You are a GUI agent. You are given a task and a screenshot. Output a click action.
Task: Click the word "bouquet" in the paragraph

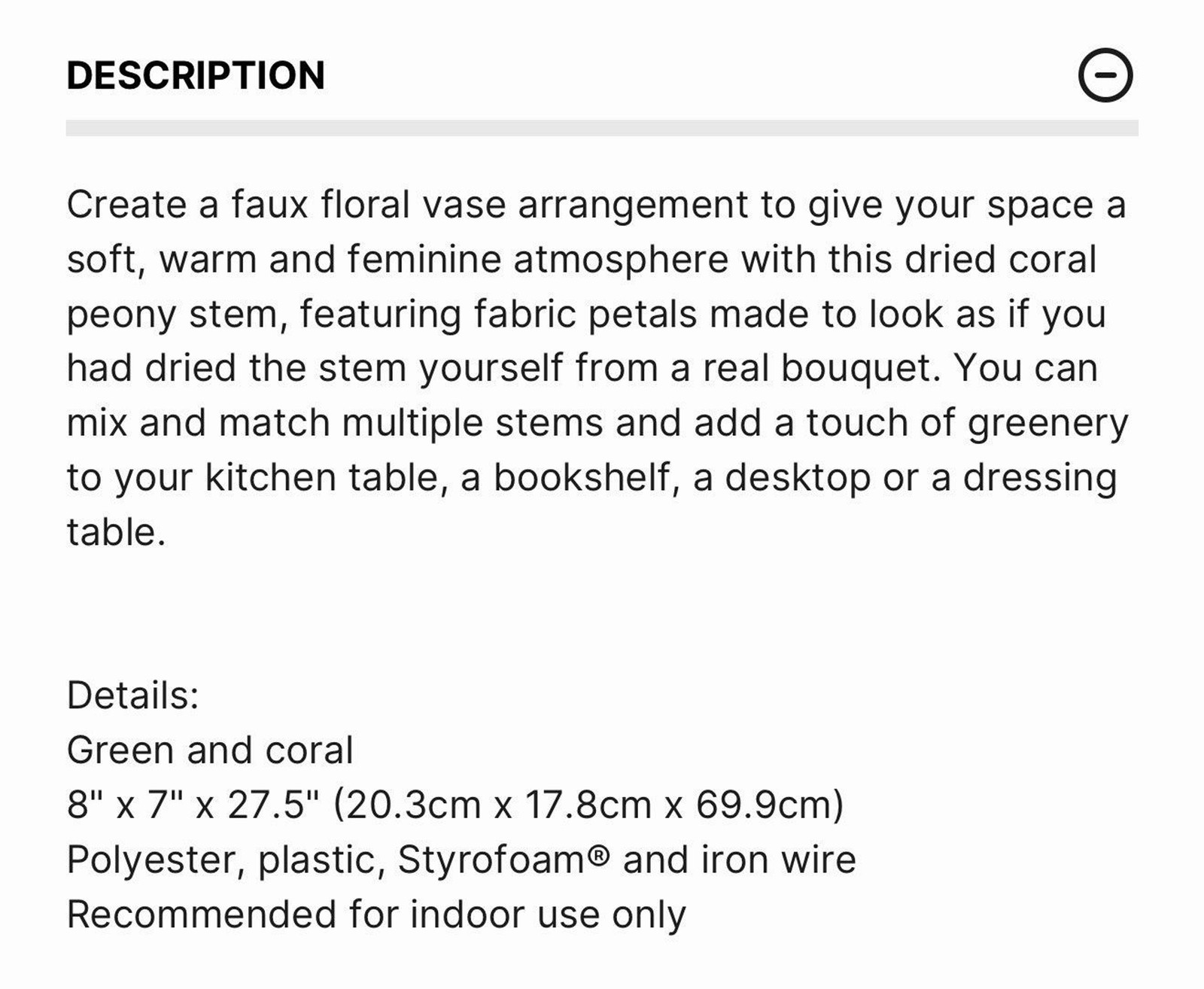point(858,369)
